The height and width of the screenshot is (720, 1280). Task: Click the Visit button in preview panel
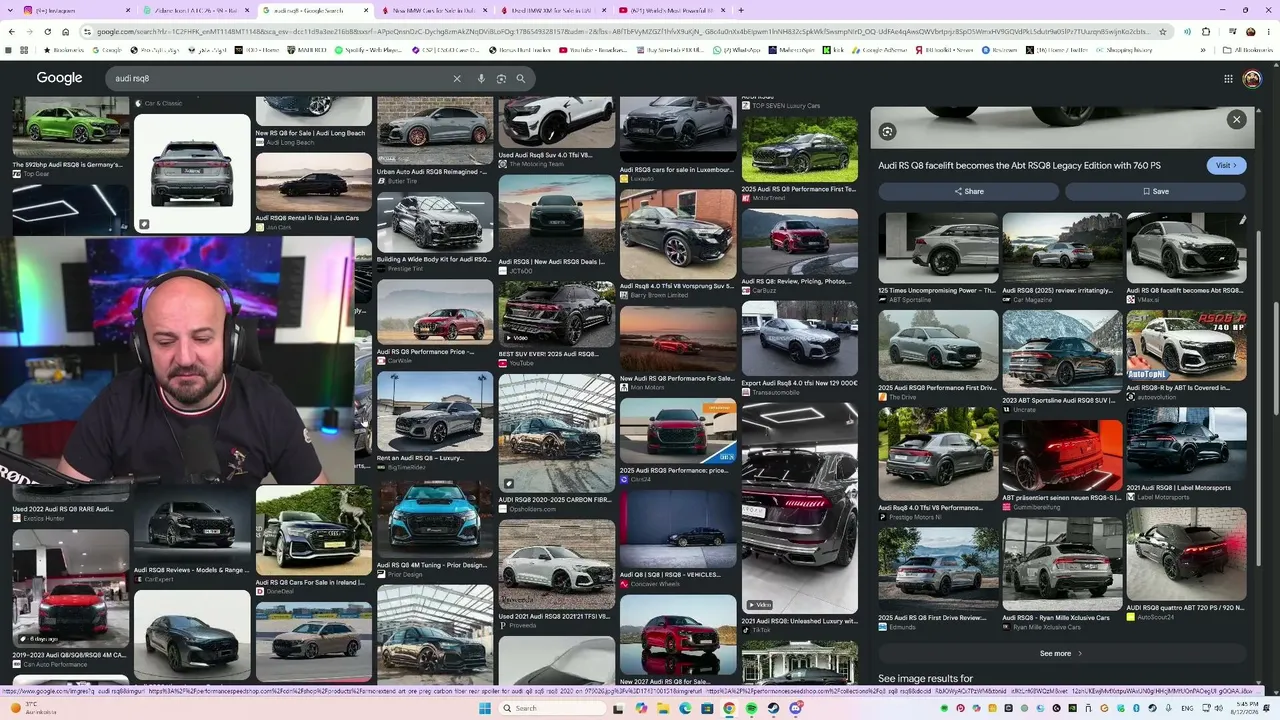(x=1226, y=165)
